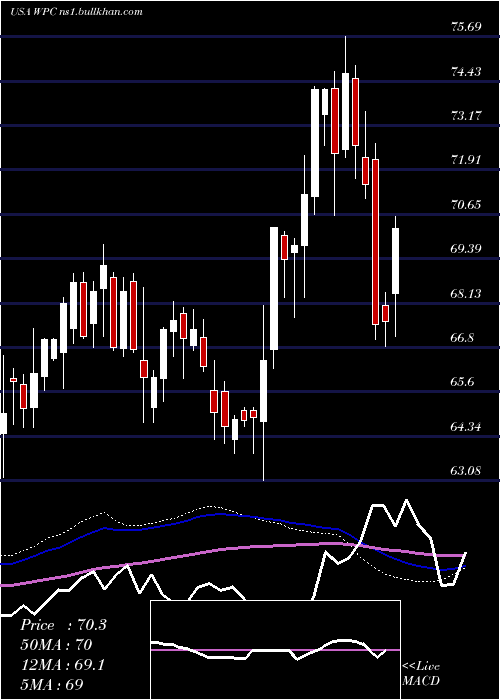Click the '5MA : 69' readout
The height and width of the screenshot is (700, 500).
click(52, 685)
